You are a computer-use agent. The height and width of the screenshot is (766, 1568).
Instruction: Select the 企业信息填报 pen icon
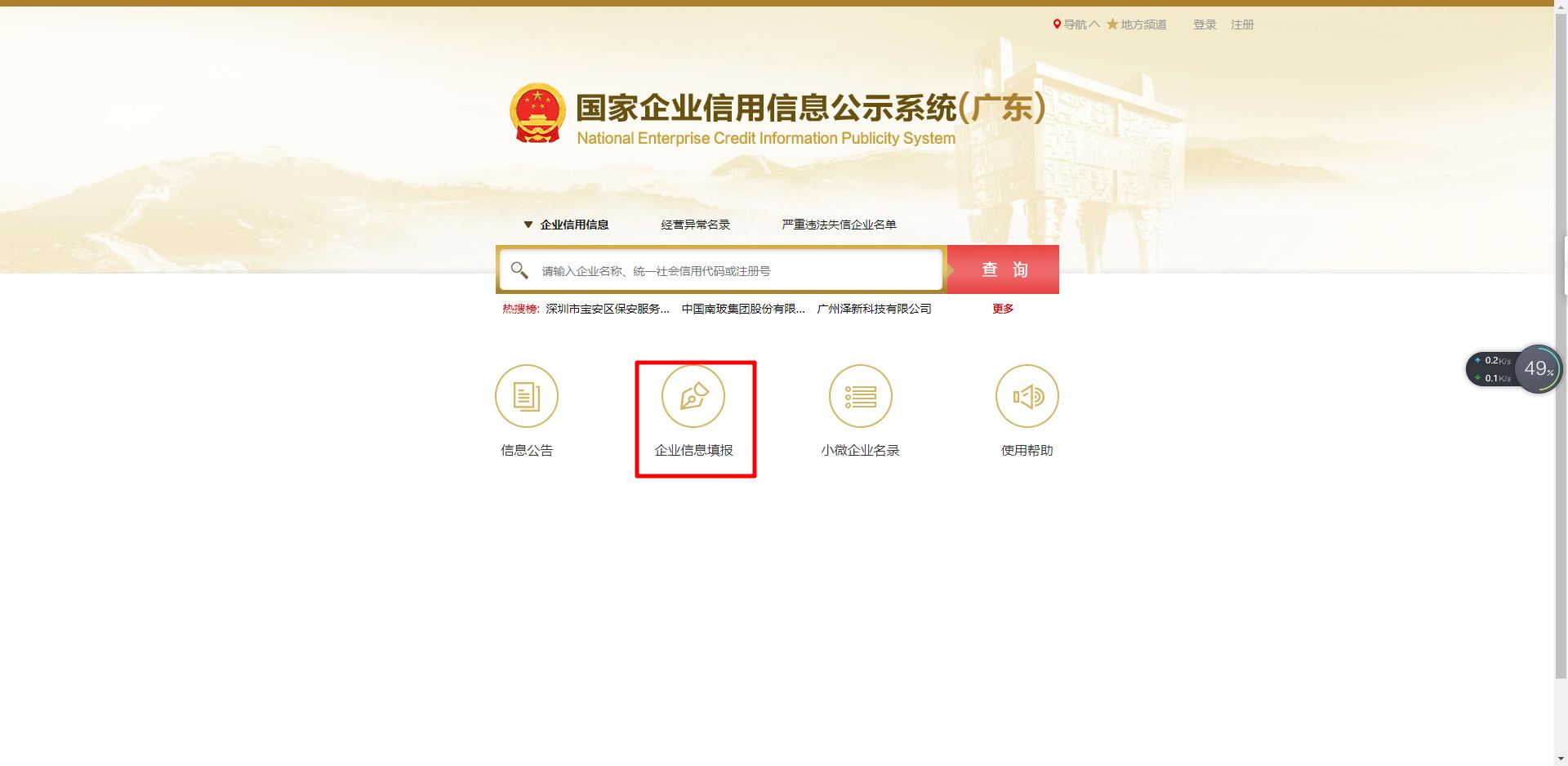point(694,395)
